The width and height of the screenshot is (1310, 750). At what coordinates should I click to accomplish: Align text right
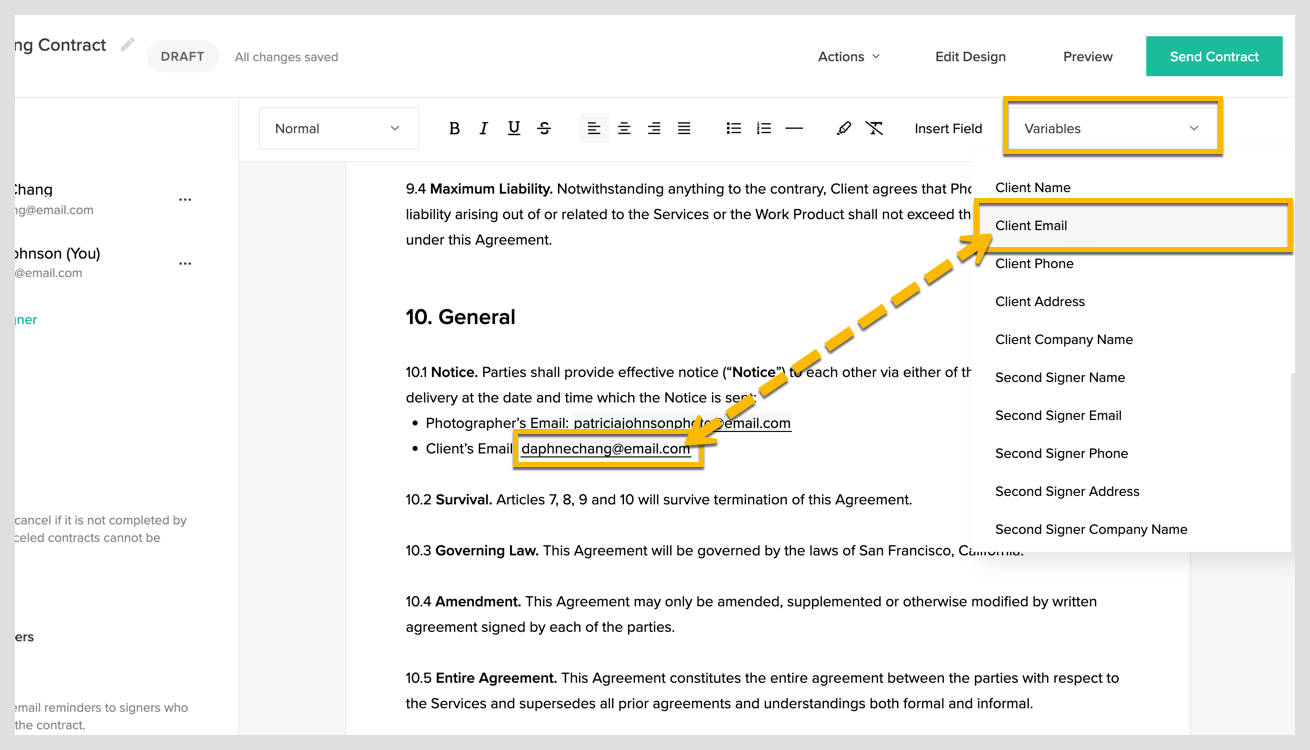tap(654, 128)
